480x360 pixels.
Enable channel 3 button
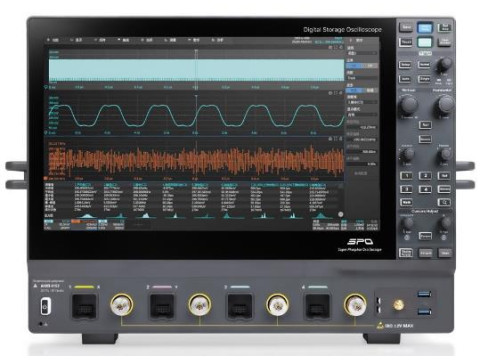(x=406, y=189)
